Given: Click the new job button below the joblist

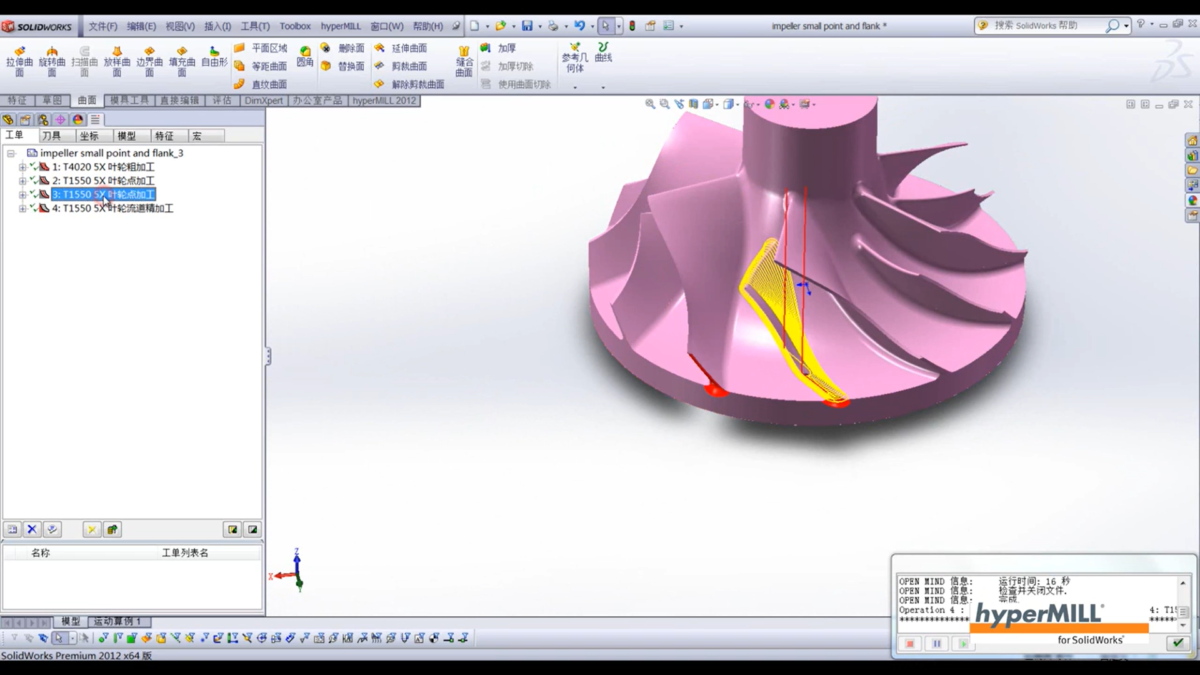Looking at the screenshot, I should (x=12, y=530).
